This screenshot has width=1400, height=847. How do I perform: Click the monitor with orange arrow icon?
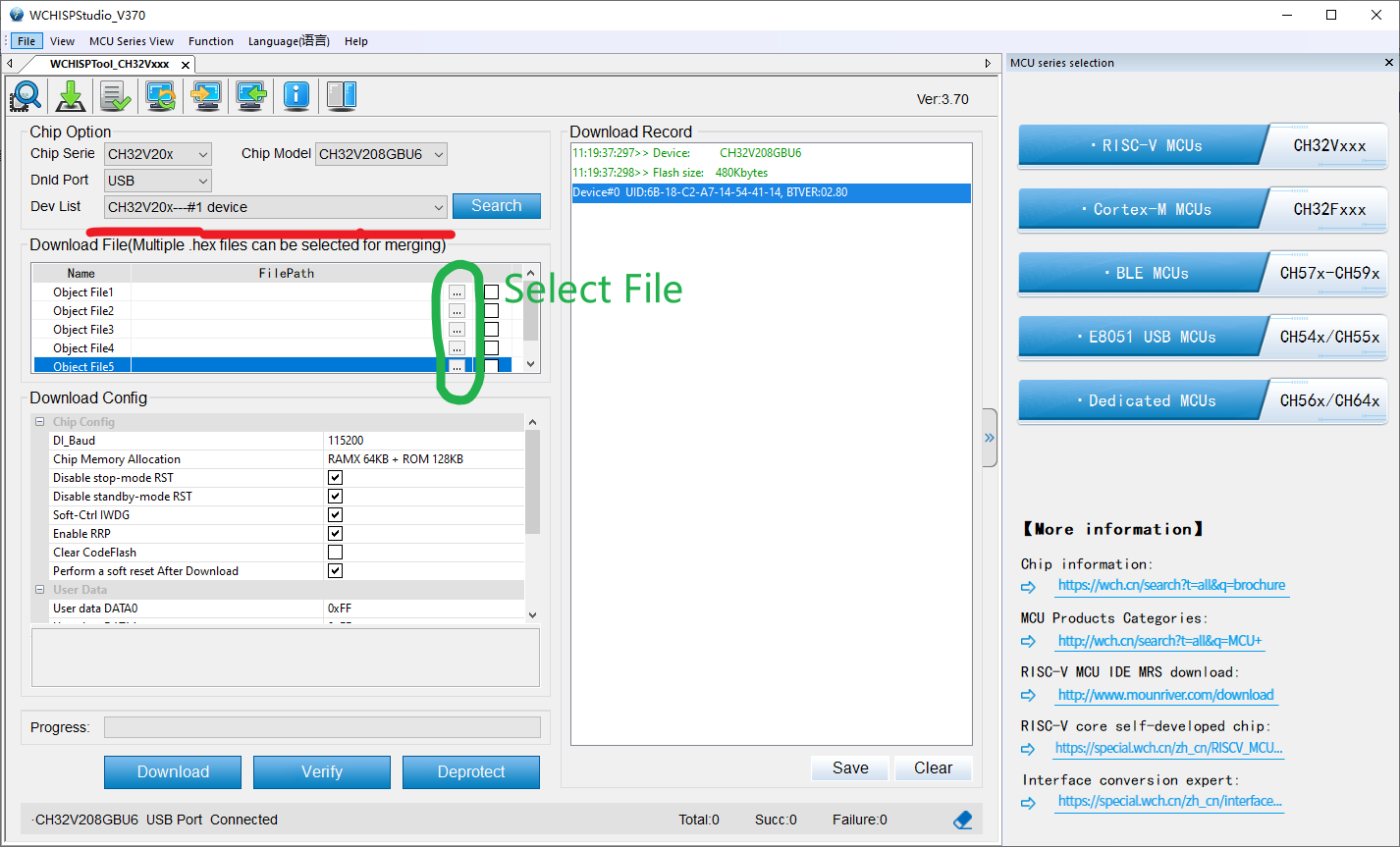point(205,95)
